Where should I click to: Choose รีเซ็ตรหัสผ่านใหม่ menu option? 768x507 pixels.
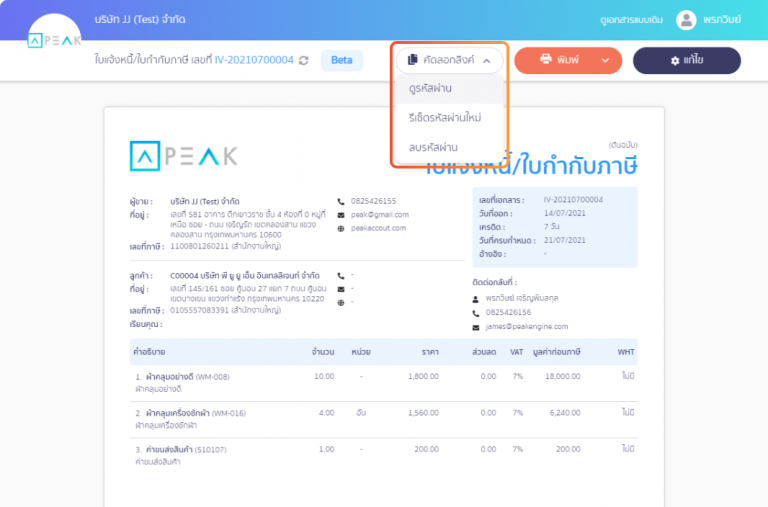pos(450,118)
